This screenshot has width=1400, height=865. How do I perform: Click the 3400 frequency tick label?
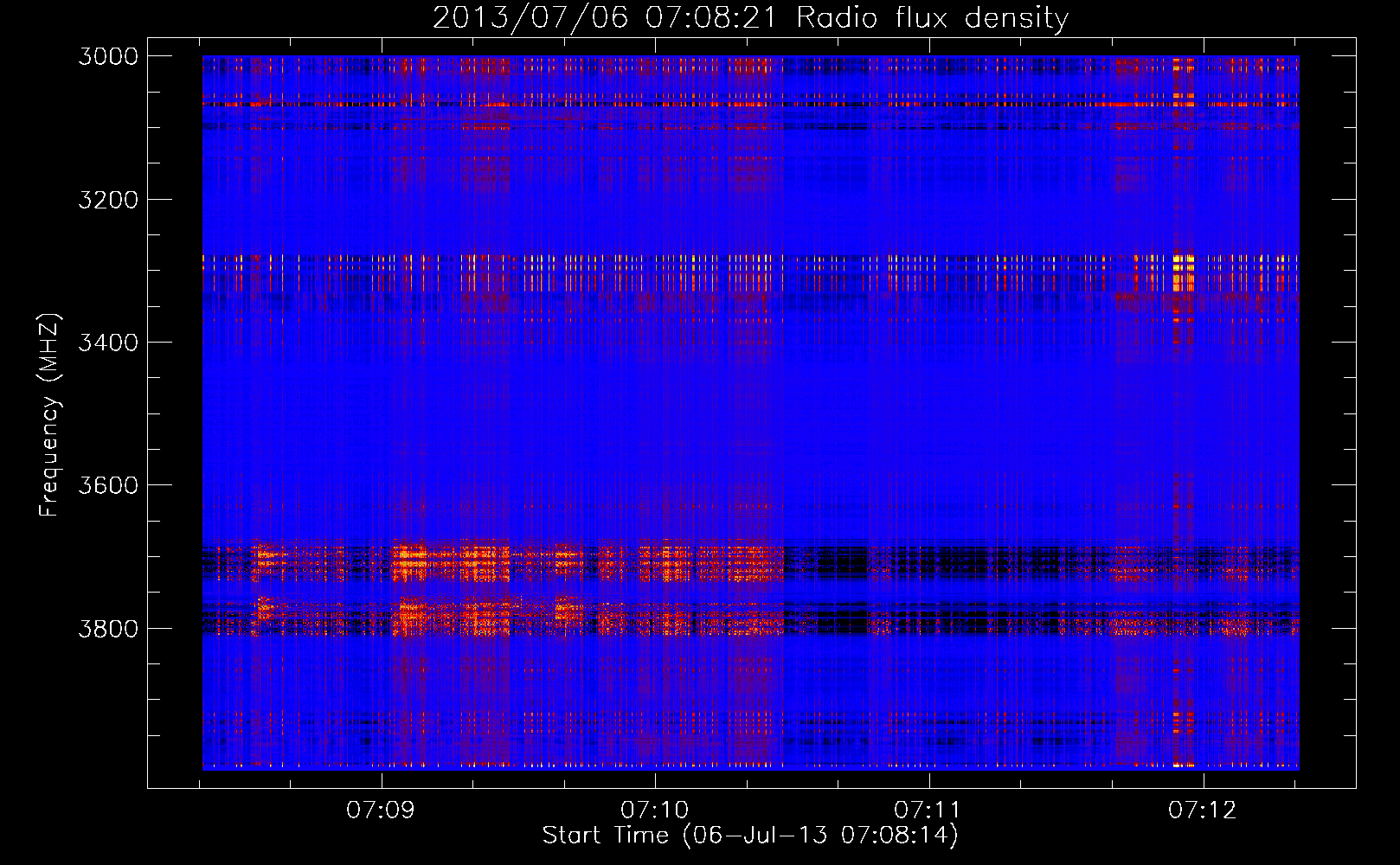coord(108,343)
